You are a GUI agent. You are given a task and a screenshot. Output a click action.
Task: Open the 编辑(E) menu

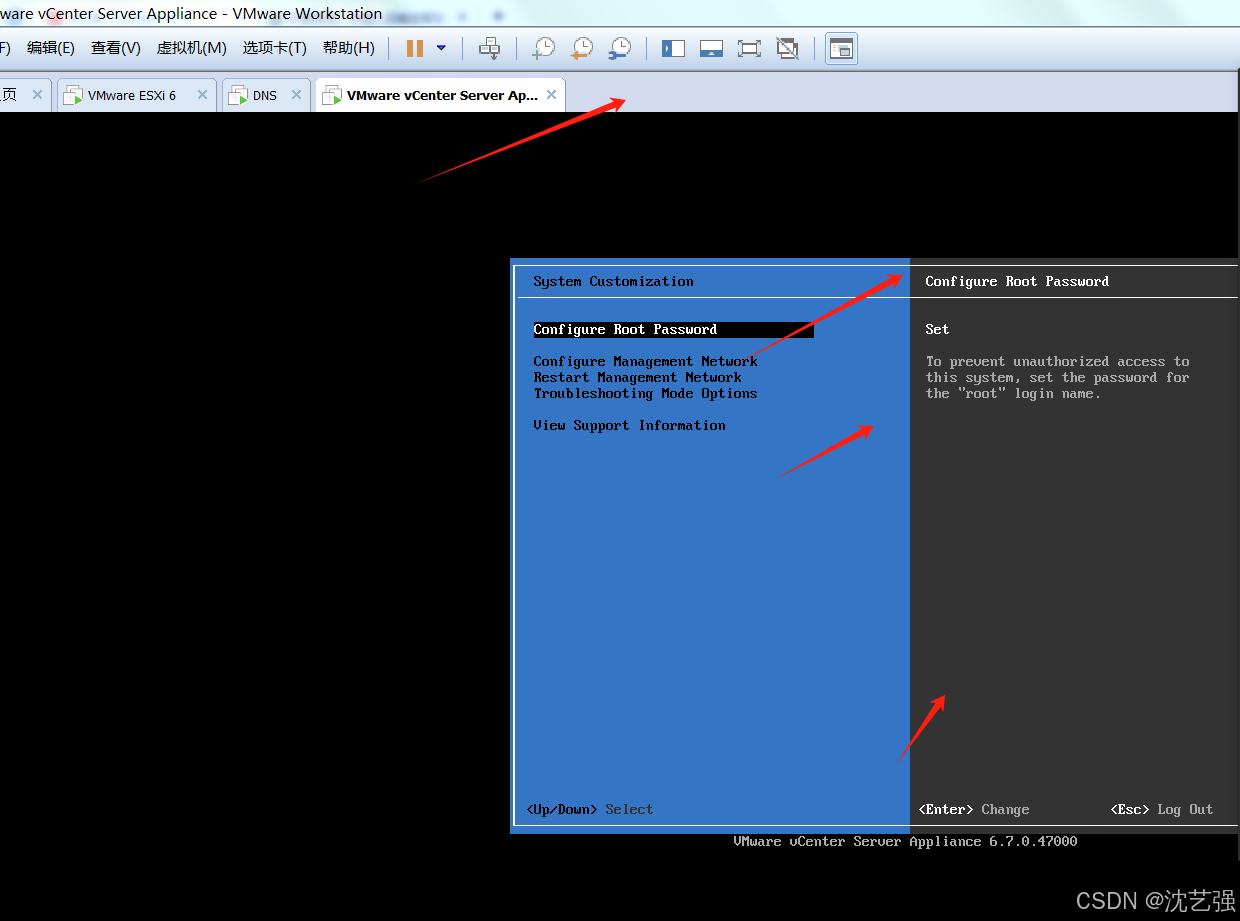click(51, 48)
